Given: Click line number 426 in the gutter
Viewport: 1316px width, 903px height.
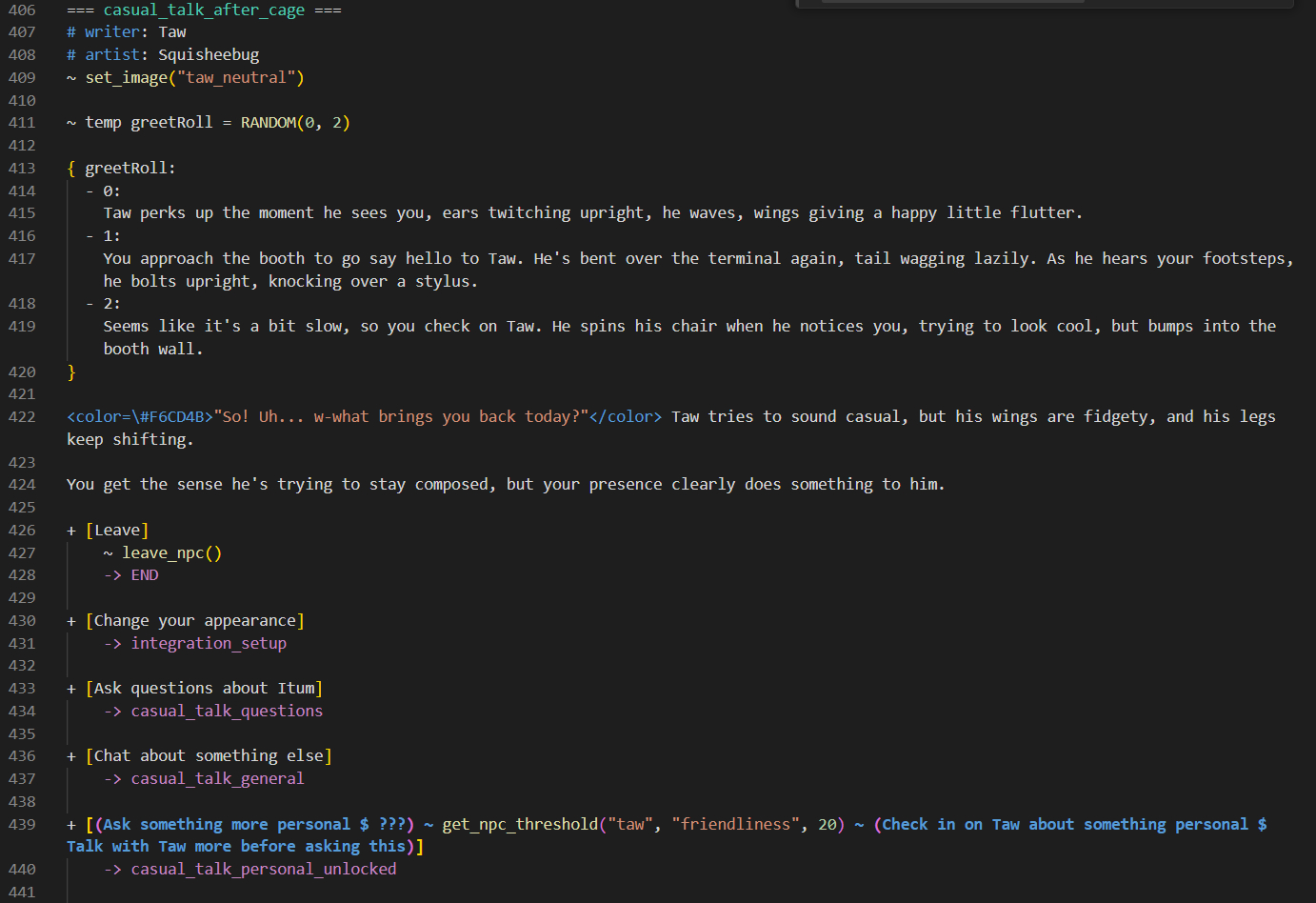Looking at the screenshot, I should coord(22,531).
